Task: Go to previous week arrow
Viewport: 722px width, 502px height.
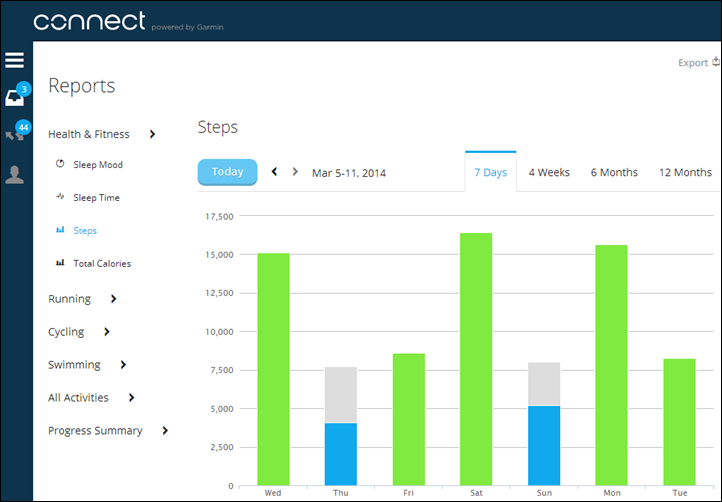Action: point(275,172)
